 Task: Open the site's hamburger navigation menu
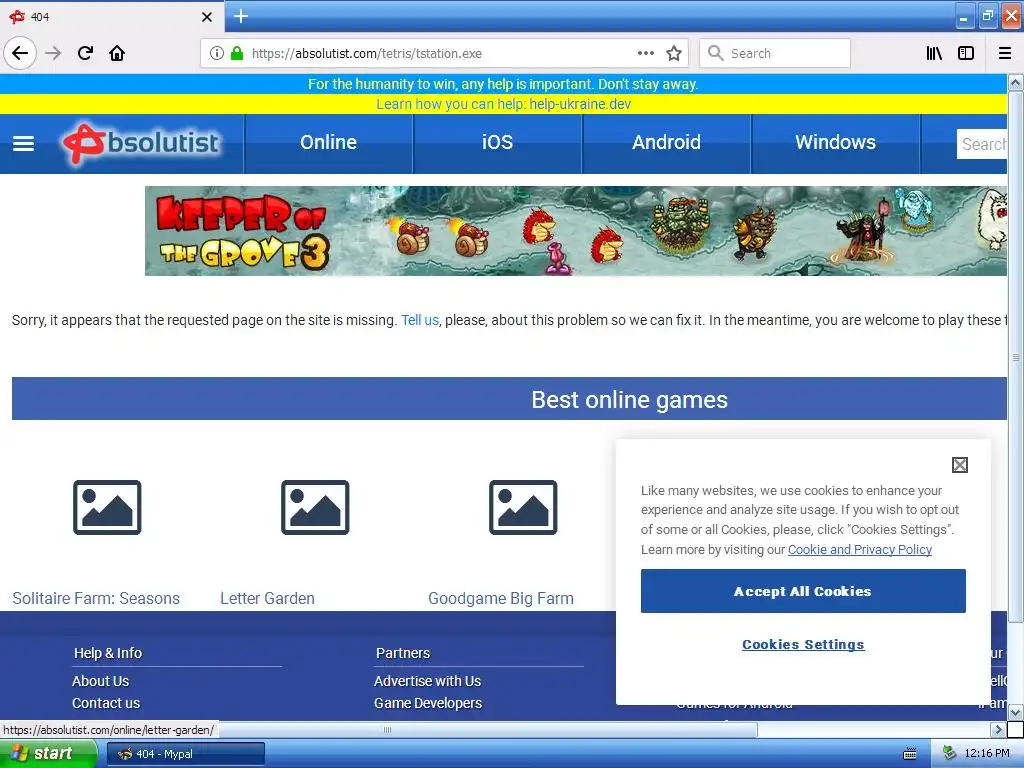(24, 144)
